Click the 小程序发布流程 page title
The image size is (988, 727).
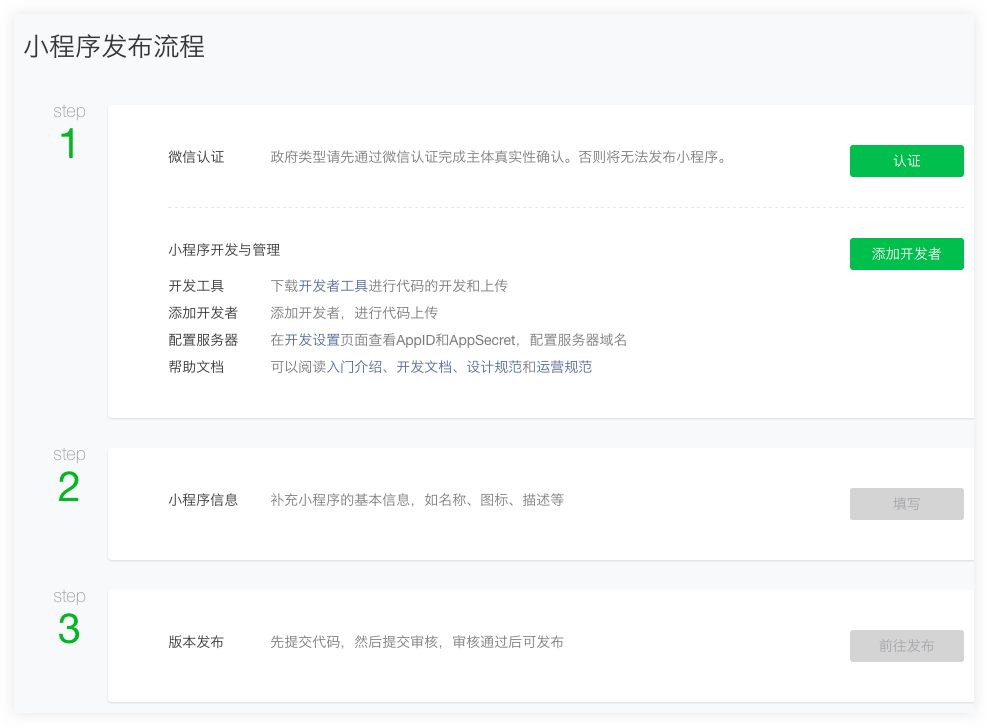click(x=113, y=45)
